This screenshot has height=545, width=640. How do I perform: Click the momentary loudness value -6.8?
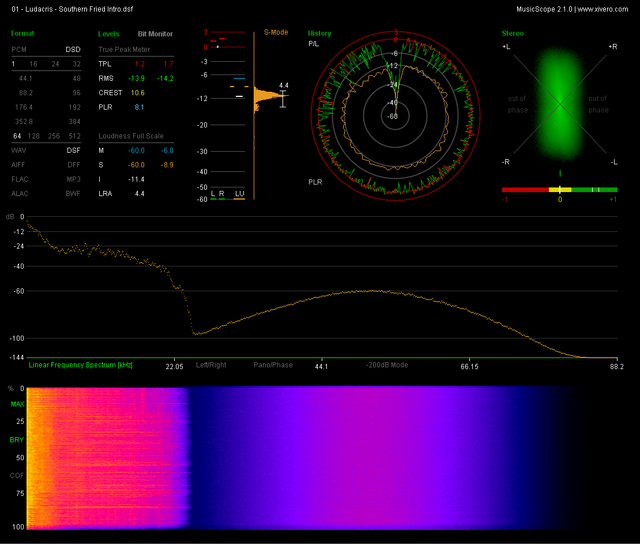point(167,150)
